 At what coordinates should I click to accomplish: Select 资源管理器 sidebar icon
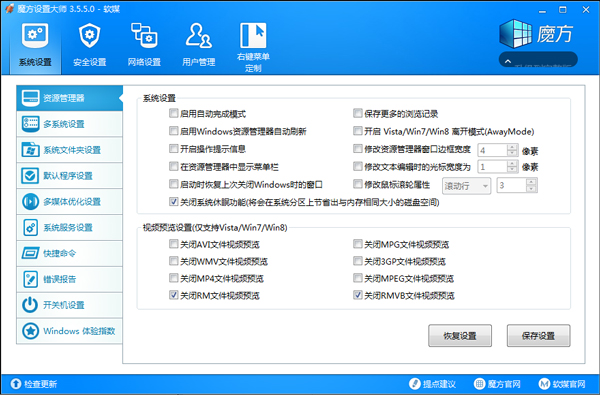pos(30,98)
